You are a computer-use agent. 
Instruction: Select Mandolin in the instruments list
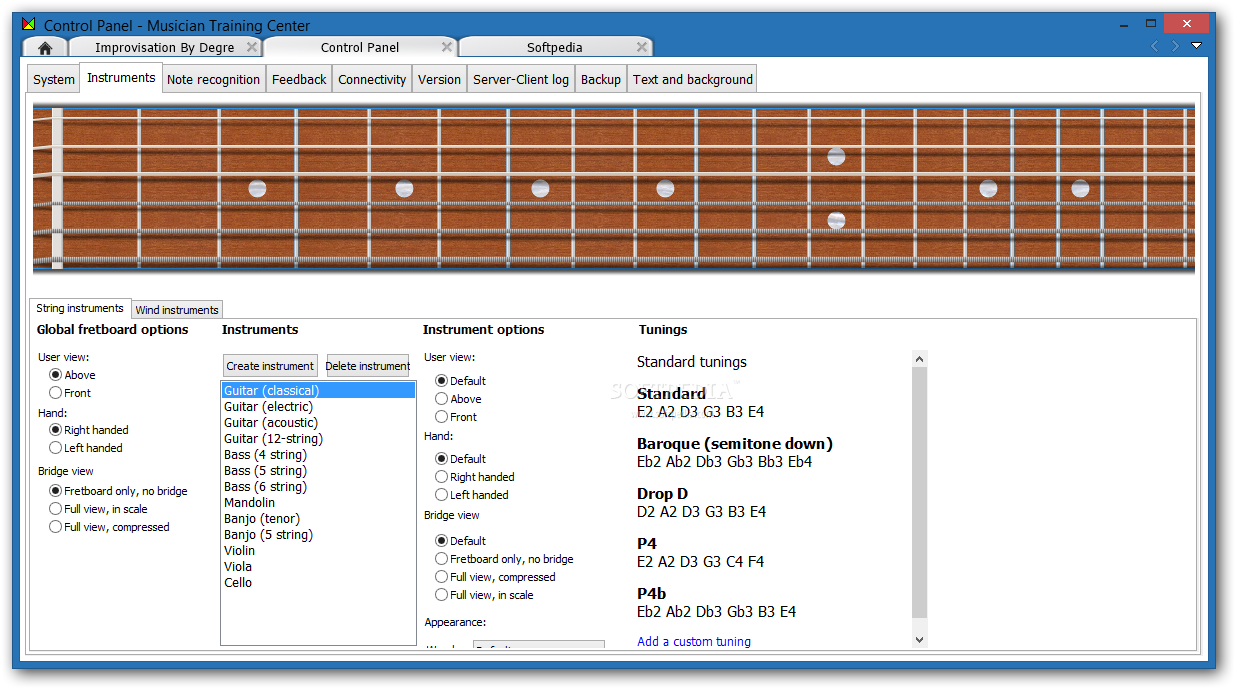pyautogui.click(x=318, y=503)
